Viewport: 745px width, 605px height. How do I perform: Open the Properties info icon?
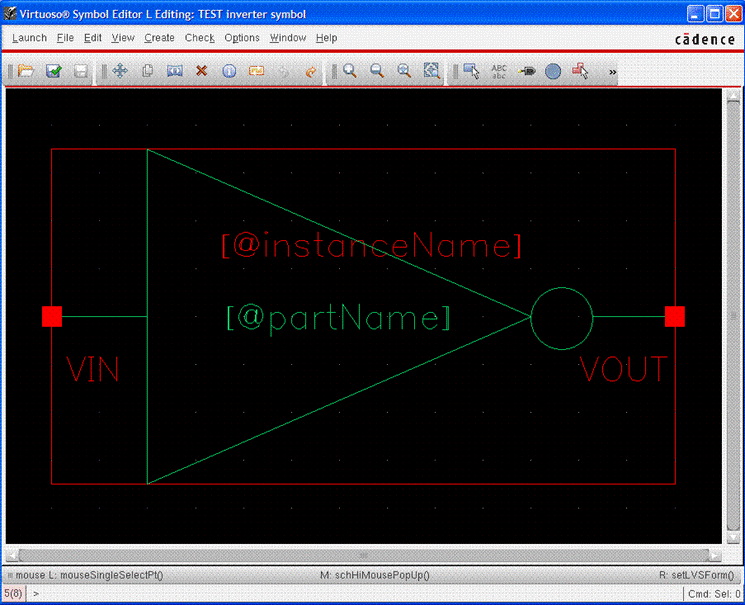point(229,72)
